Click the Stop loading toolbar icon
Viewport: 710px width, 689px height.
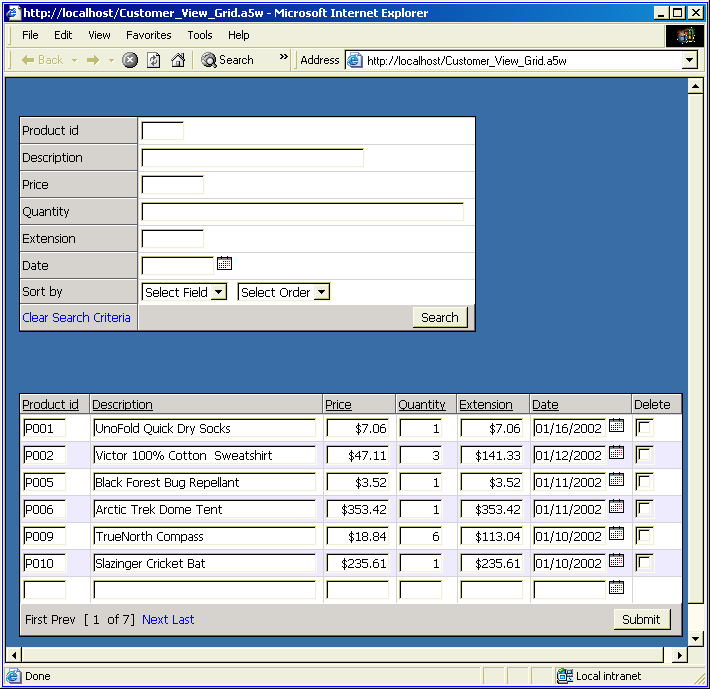tap(130, 60)
